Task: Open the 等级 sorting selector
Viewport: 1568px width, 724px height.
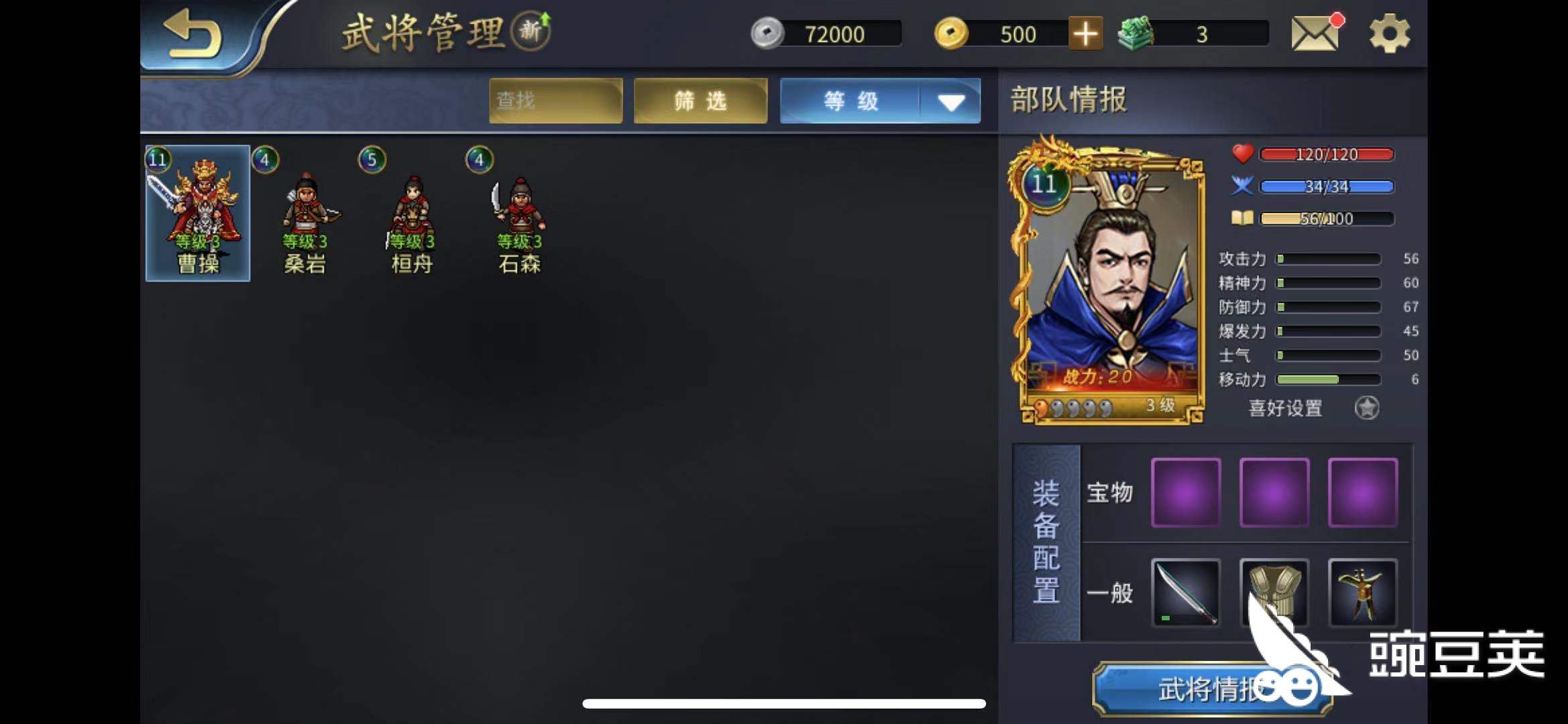Action: (880, 101)
